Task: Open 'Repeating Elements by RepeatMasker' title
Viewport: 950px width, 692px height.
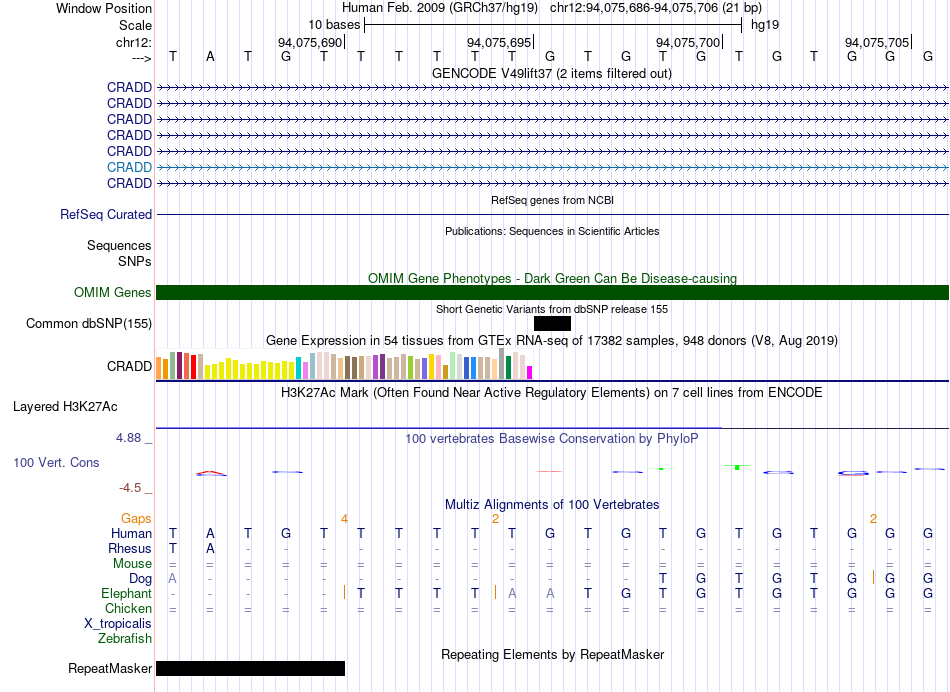Action: tap(552, 654)
